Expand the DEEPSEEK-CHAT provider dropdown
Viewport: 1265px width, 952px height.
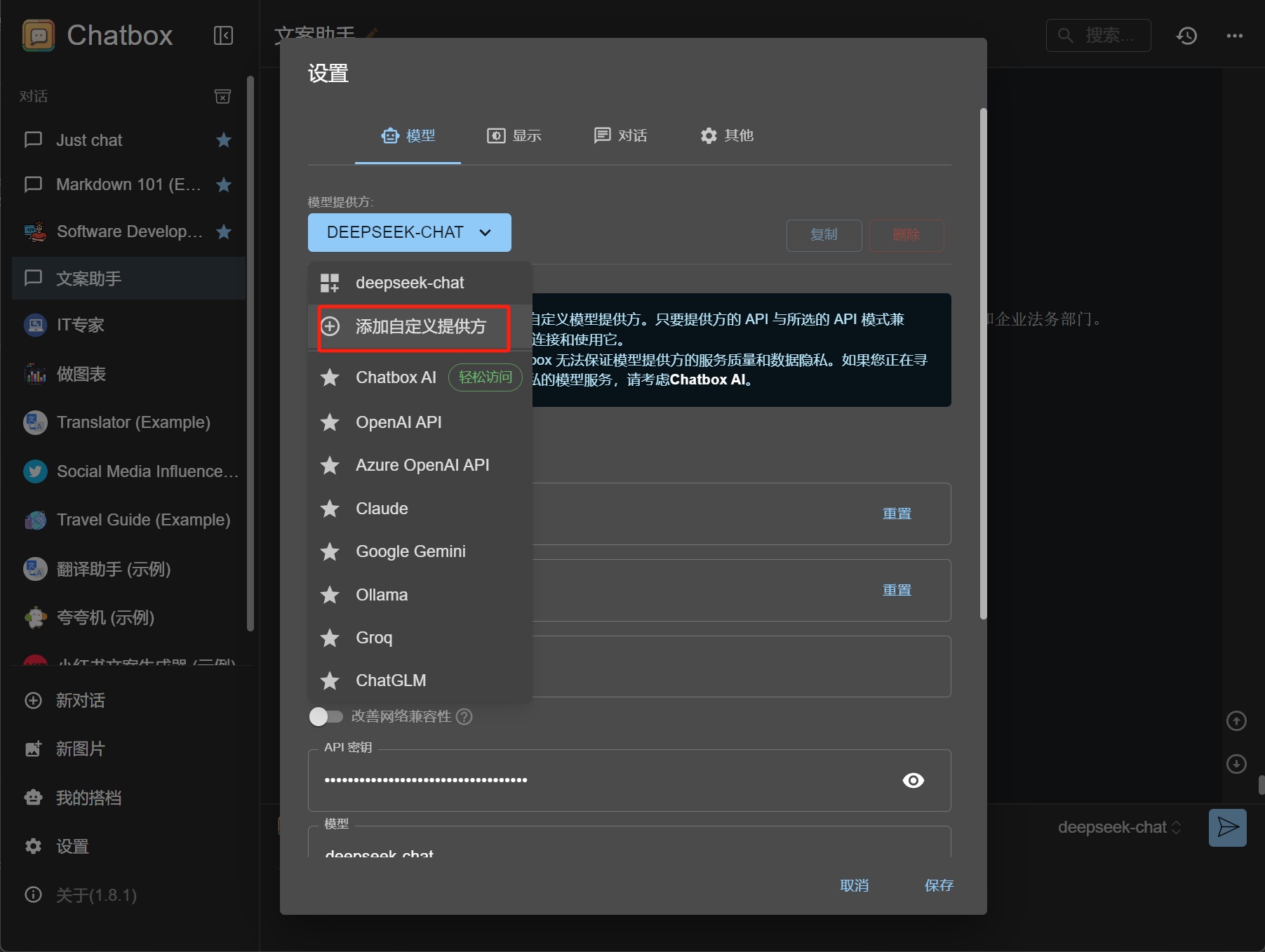[x=410, y=232]
